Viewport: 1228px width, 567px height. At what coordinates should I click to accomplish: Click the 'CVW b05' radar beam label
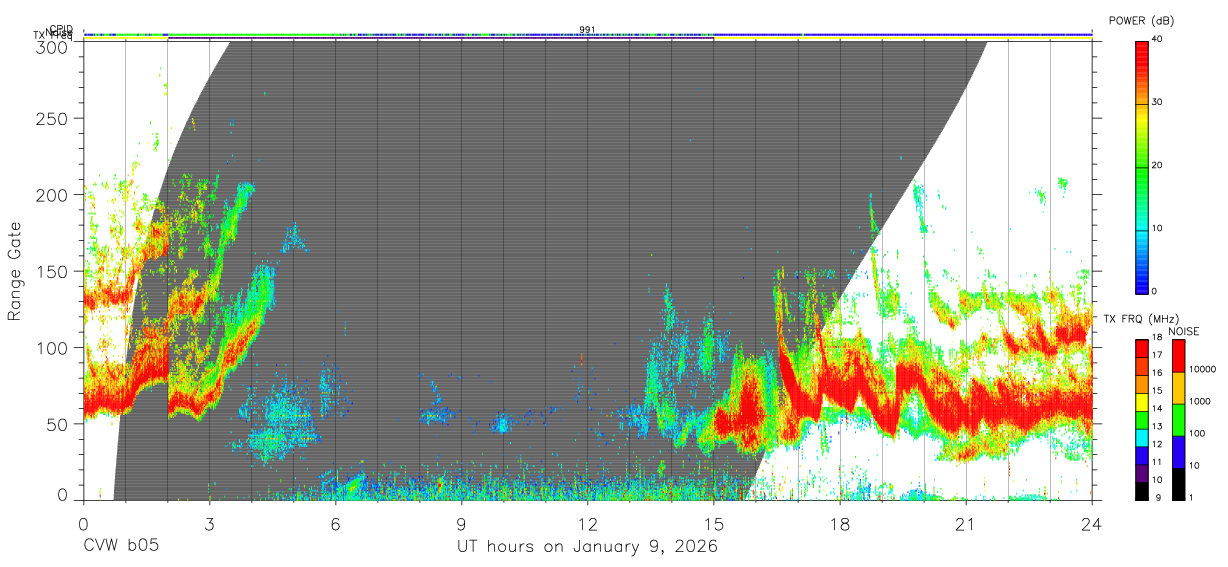pos(121,546)
